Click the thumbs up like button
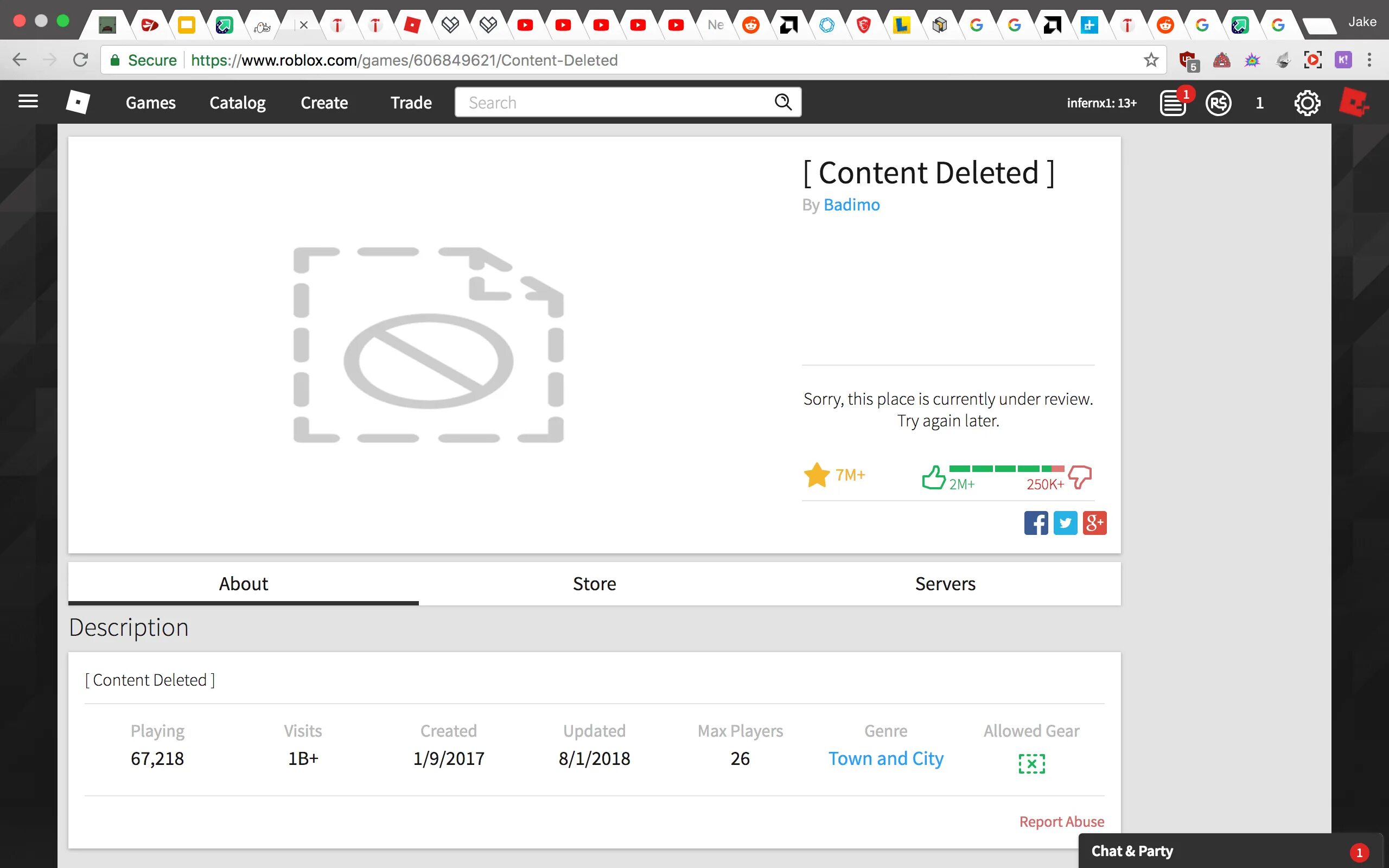 (930, 475)
